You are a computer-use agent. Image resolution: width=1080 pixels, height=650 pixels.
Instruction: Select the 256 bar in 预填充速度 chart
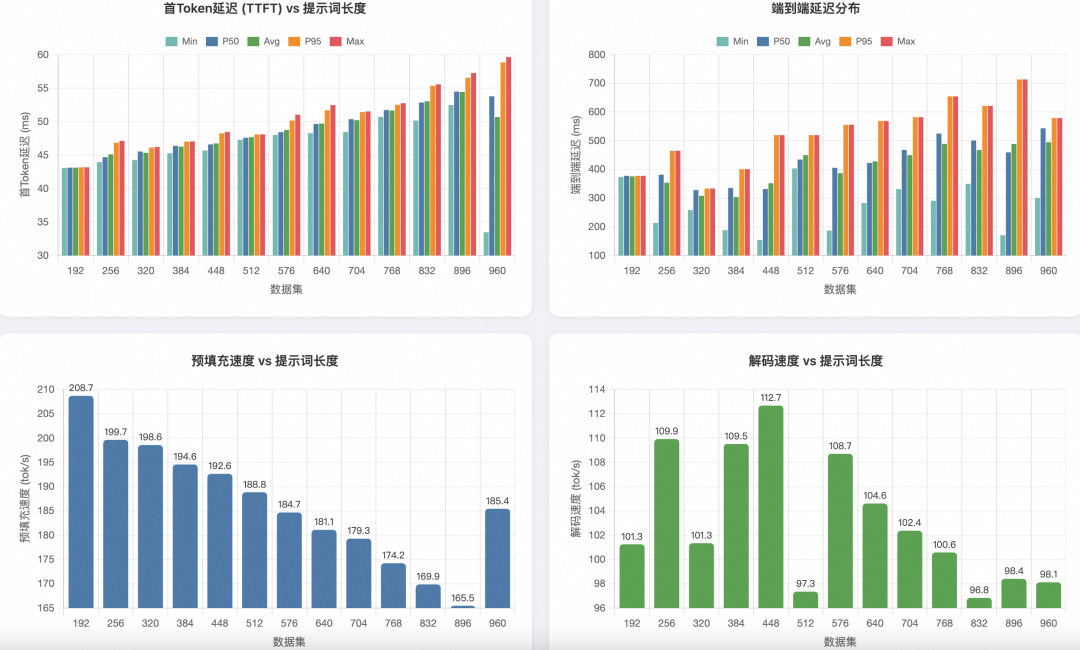pos(116,524)
